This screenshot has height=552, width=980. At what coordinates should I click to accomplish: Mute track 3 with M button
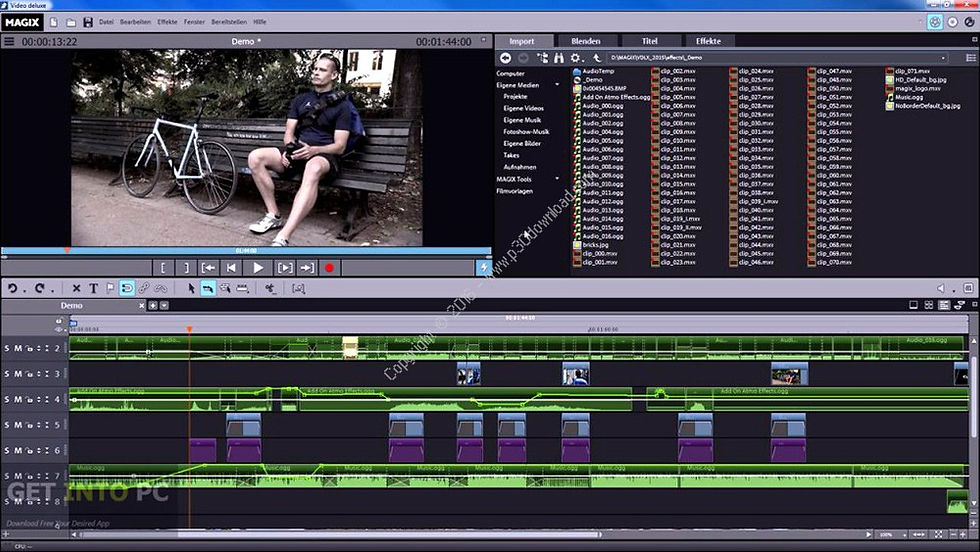pos(18,374)
